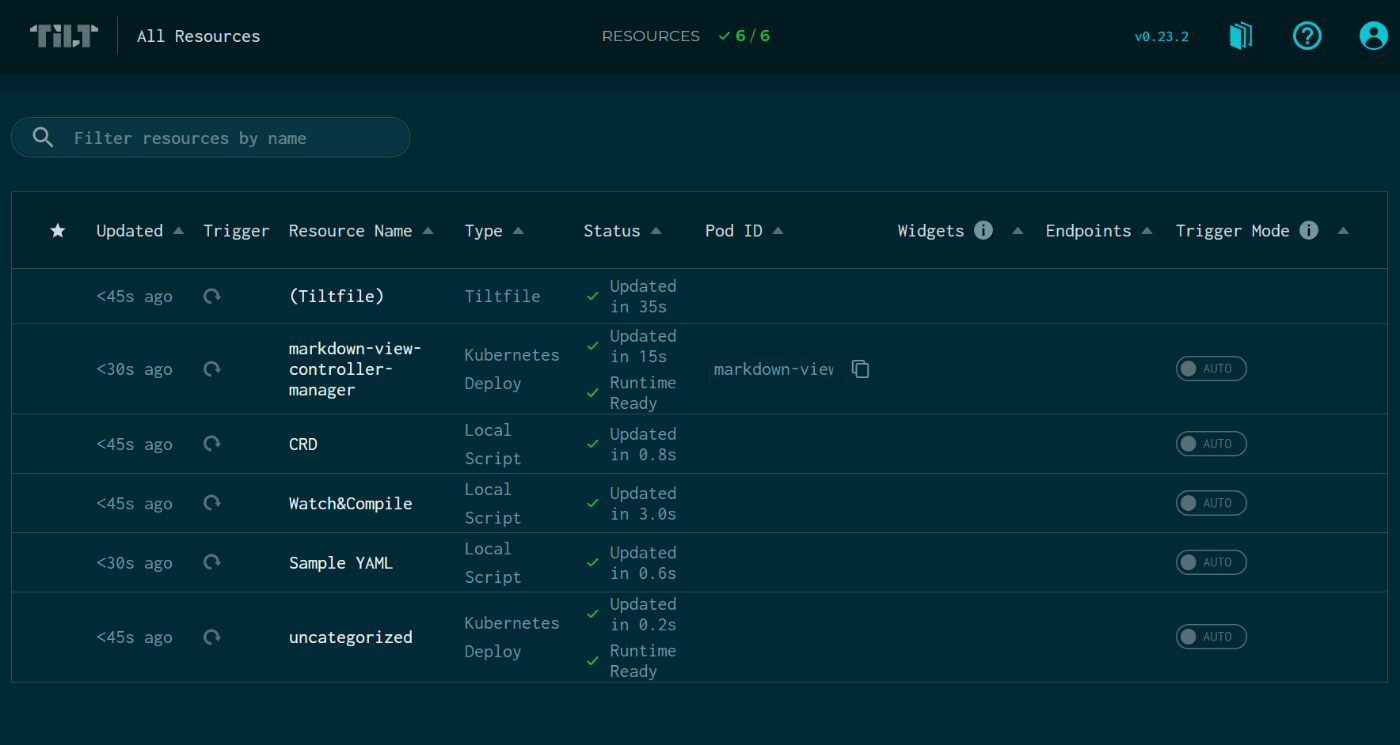Viewport: 1400px width, 745px height.
Task: Click 'Local Script' type in CRD row
Action: 493,444
